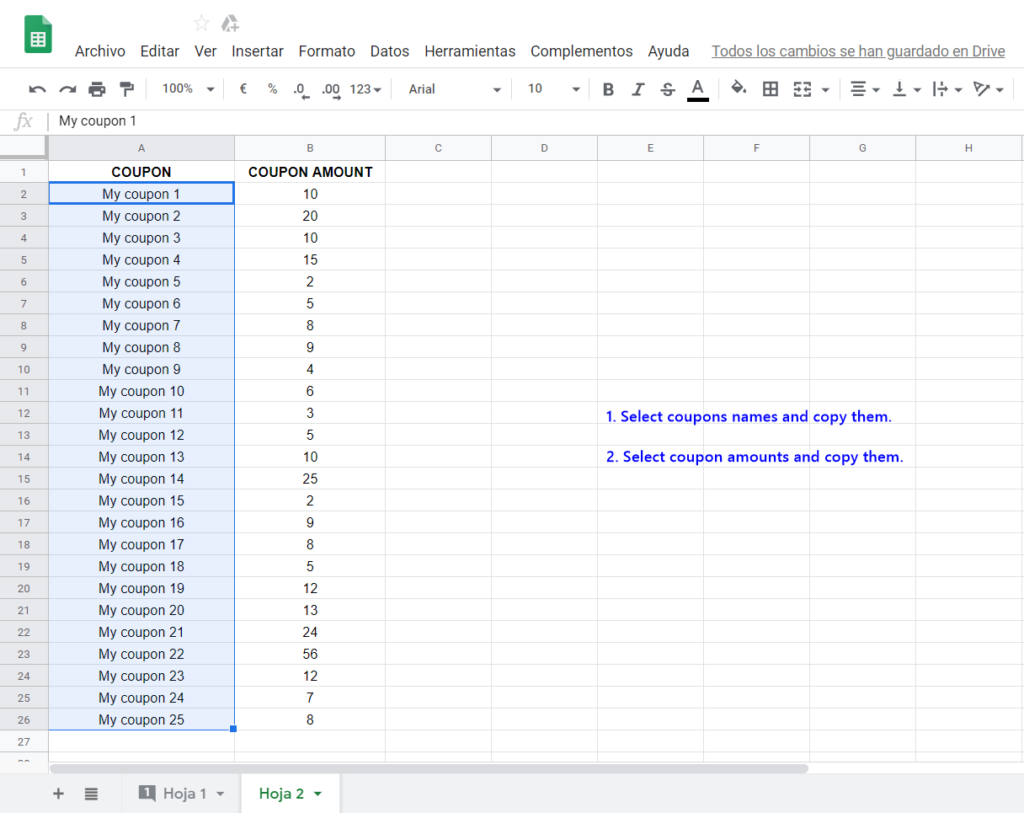Viewport: 1024px width, 813px height.
Task: Add a new sheet with the plus button
Action: click(x=58, y=793)
